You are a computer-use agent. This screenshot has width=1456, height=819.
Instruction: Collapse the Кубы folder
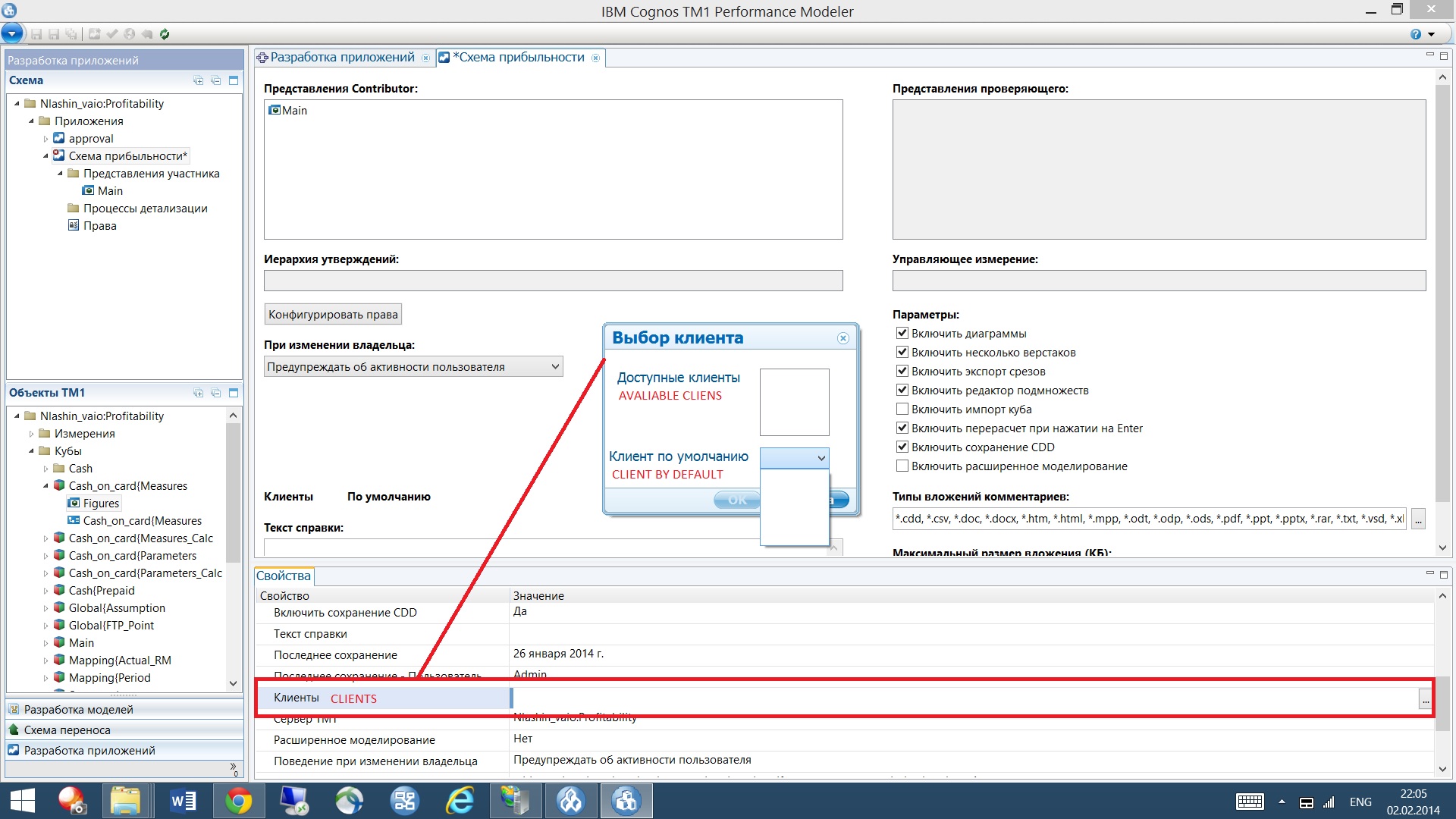pos(31,451)
